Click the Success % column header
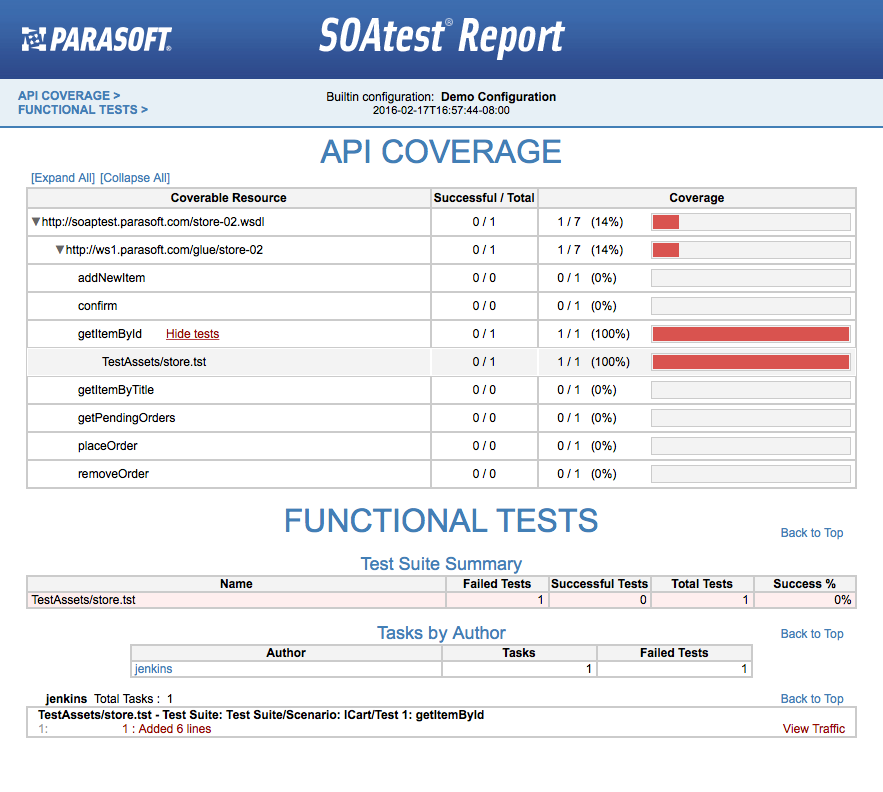The height and width of the screenshot is (792, 883). (804, 584)
